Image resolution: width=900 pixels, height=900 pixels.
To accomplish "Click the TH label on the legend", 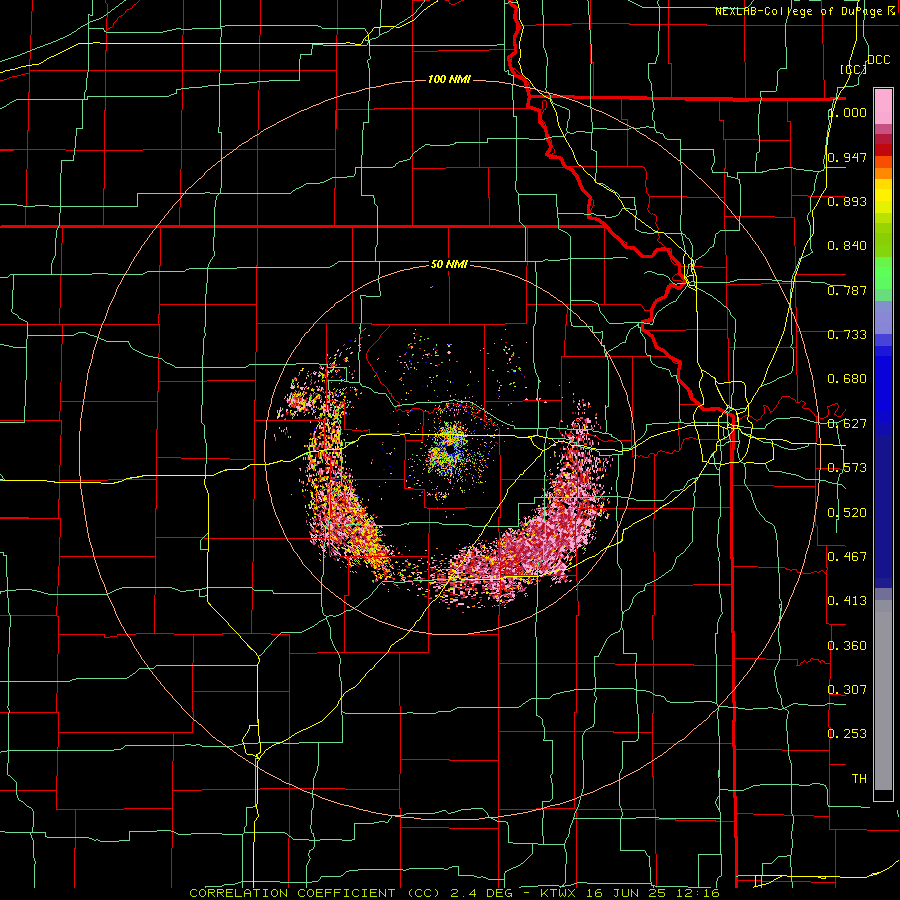I will 859,779.
